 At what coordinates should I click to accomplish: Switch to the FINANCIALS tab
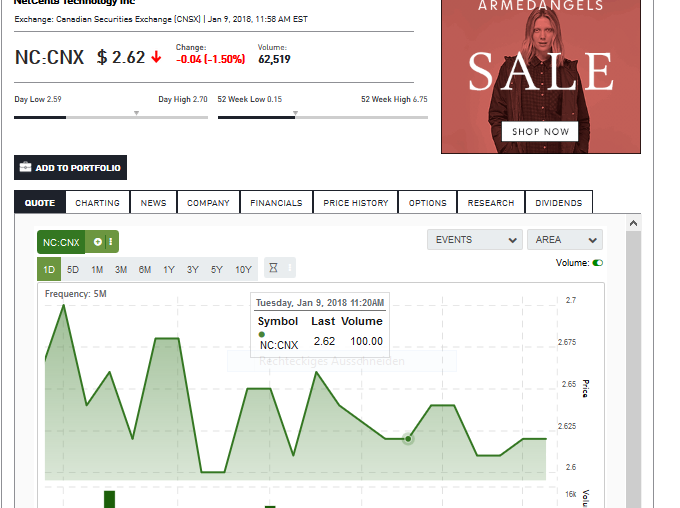pyautogui.click(x=276, y=203)
